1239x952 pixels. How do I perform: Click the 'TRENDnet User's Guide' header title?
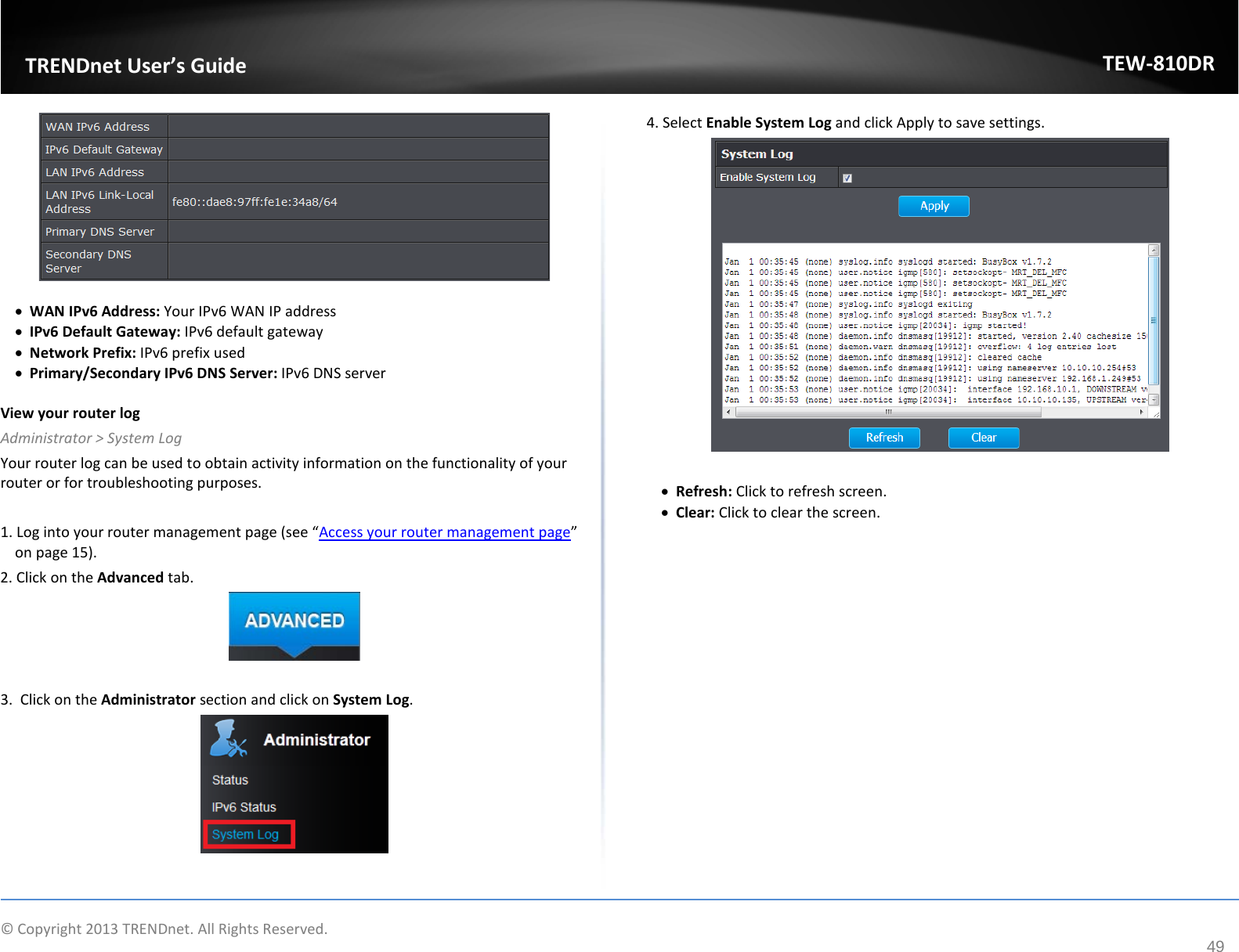coord(135,66)
